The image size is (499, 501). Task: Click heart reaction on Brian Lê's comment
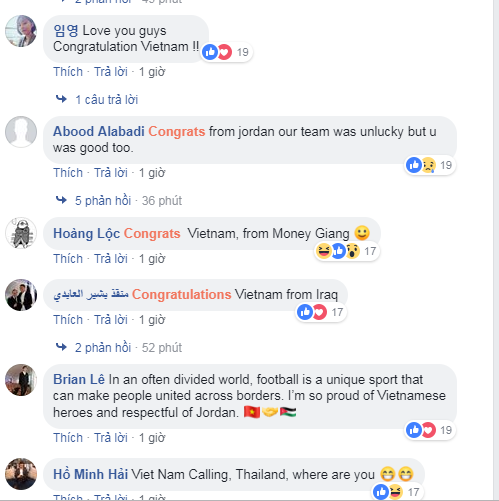[429, 430]
